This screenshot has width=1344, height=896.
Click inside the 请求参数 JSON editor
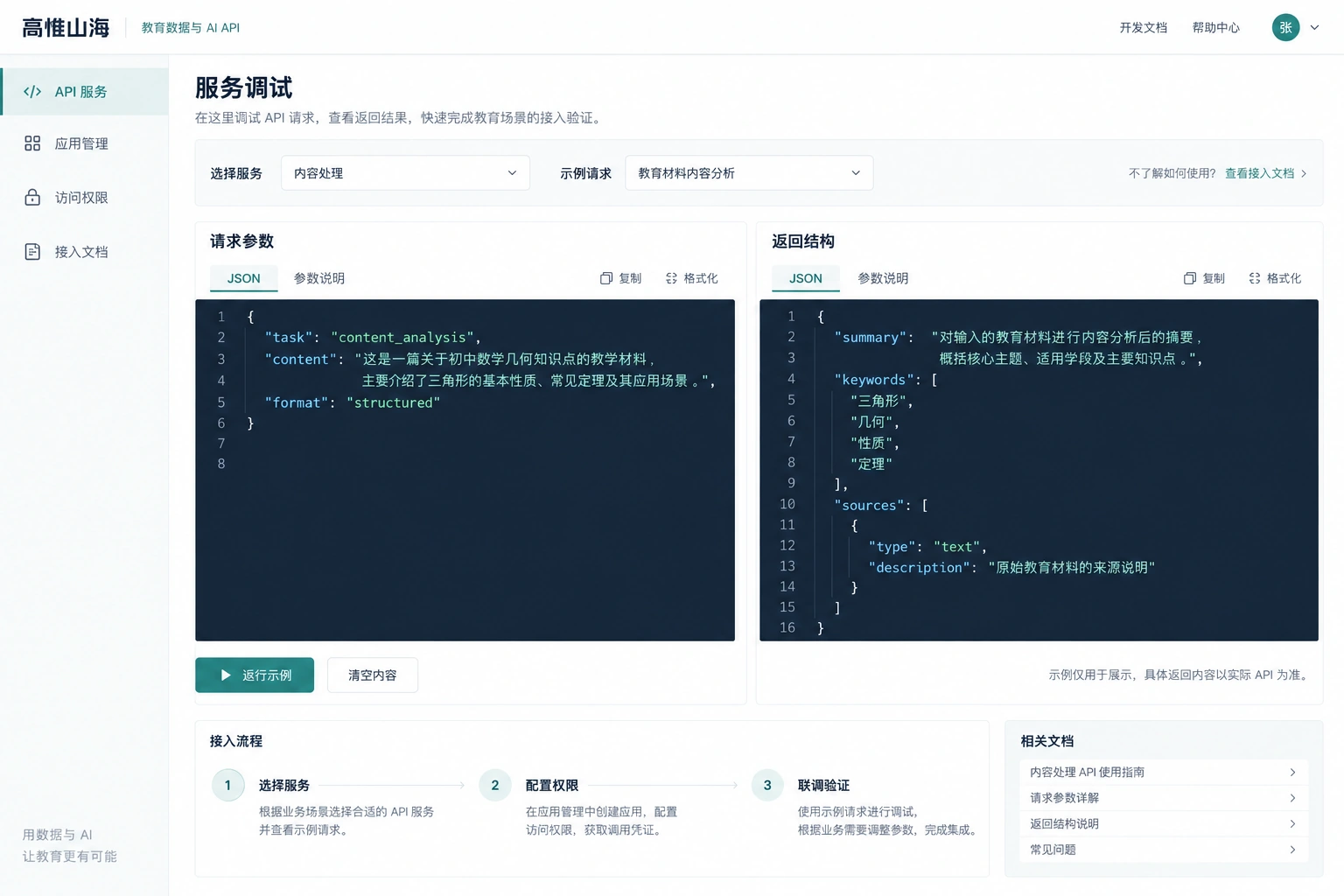tap(465, 470)
